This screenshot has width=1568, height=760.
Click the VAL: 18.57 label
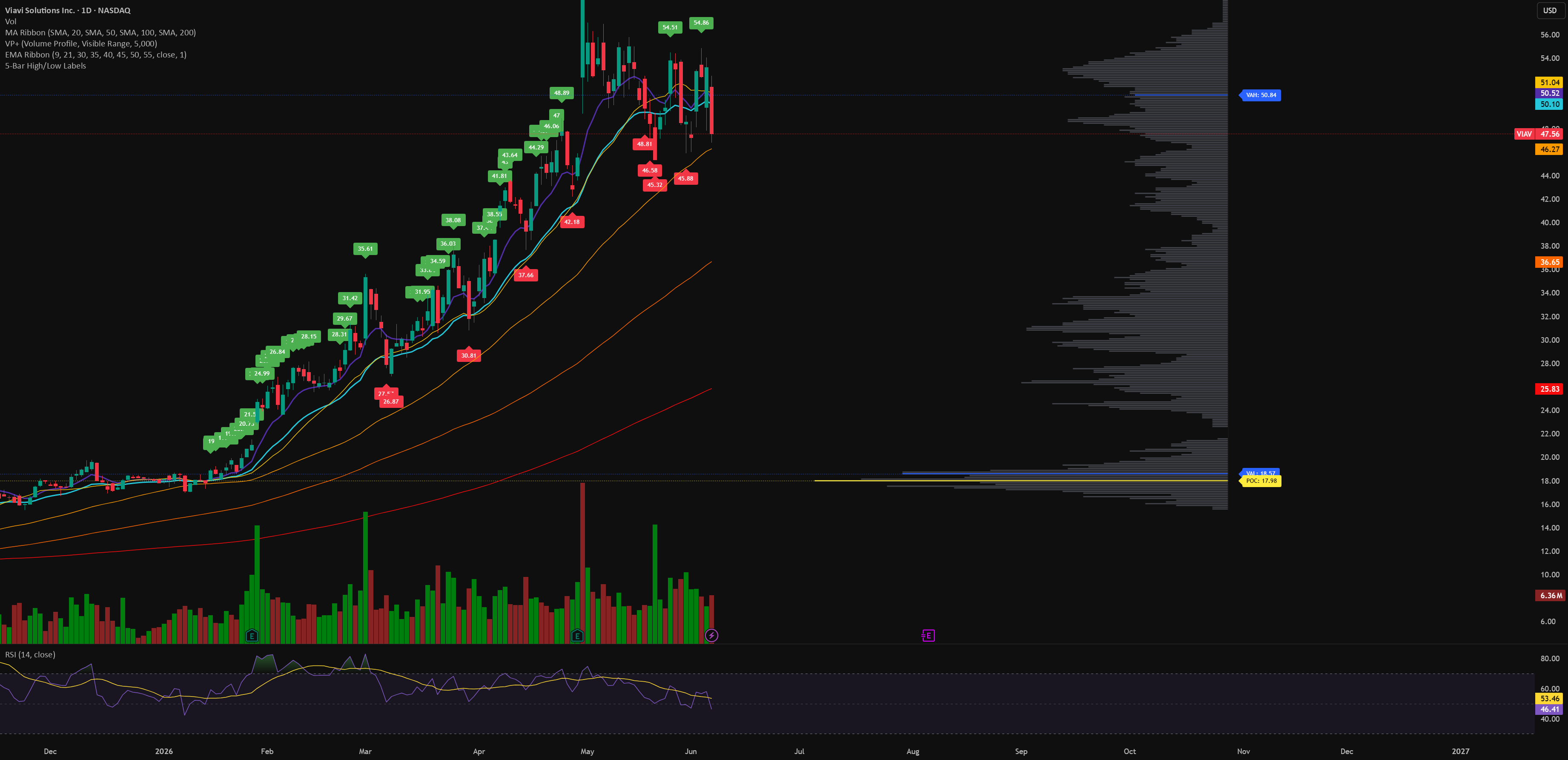click(1260, 473)
